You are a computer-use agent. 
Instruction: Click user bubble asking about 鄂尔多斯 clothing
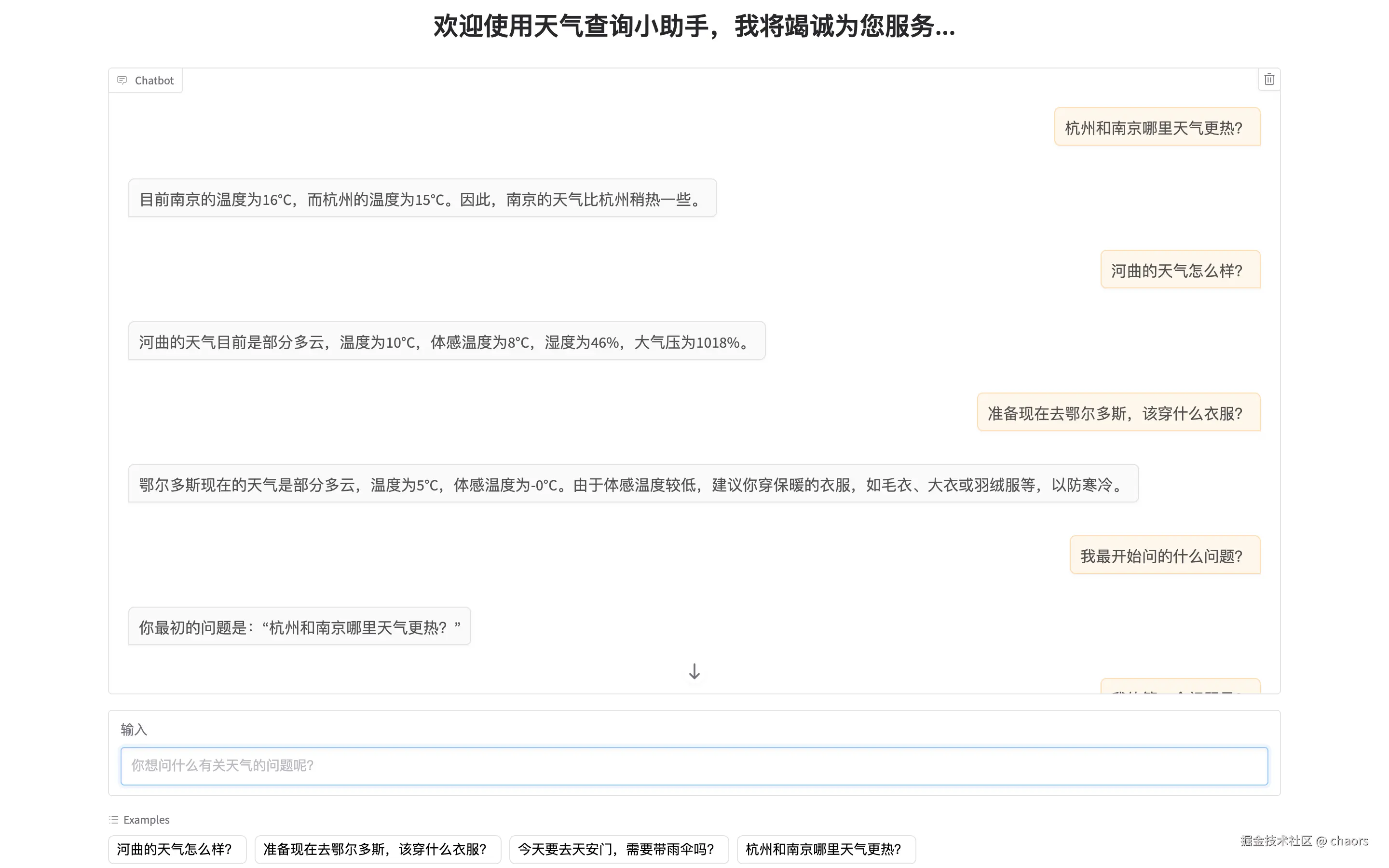pos(1118,412)
